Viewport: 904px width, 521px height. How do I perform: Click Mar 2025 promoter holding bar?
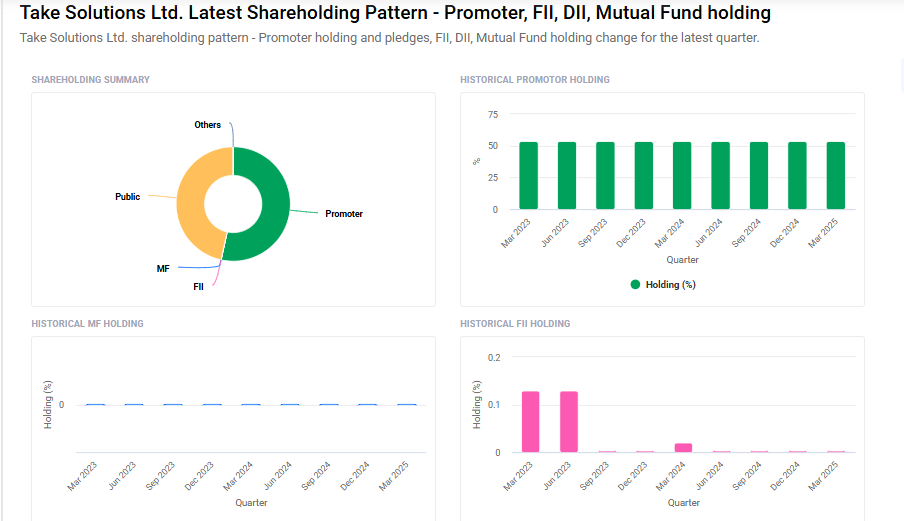coord(835,176)
